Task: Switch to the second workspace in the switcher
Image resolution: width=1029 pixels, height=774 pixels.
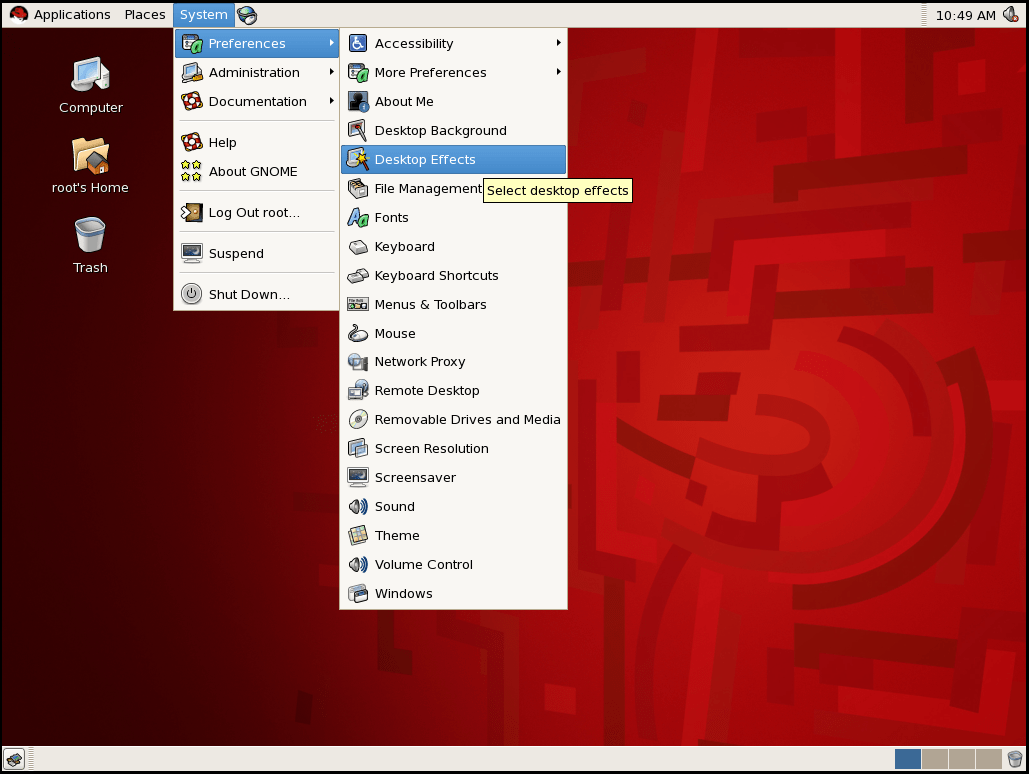Action: (x=937, y=758)
